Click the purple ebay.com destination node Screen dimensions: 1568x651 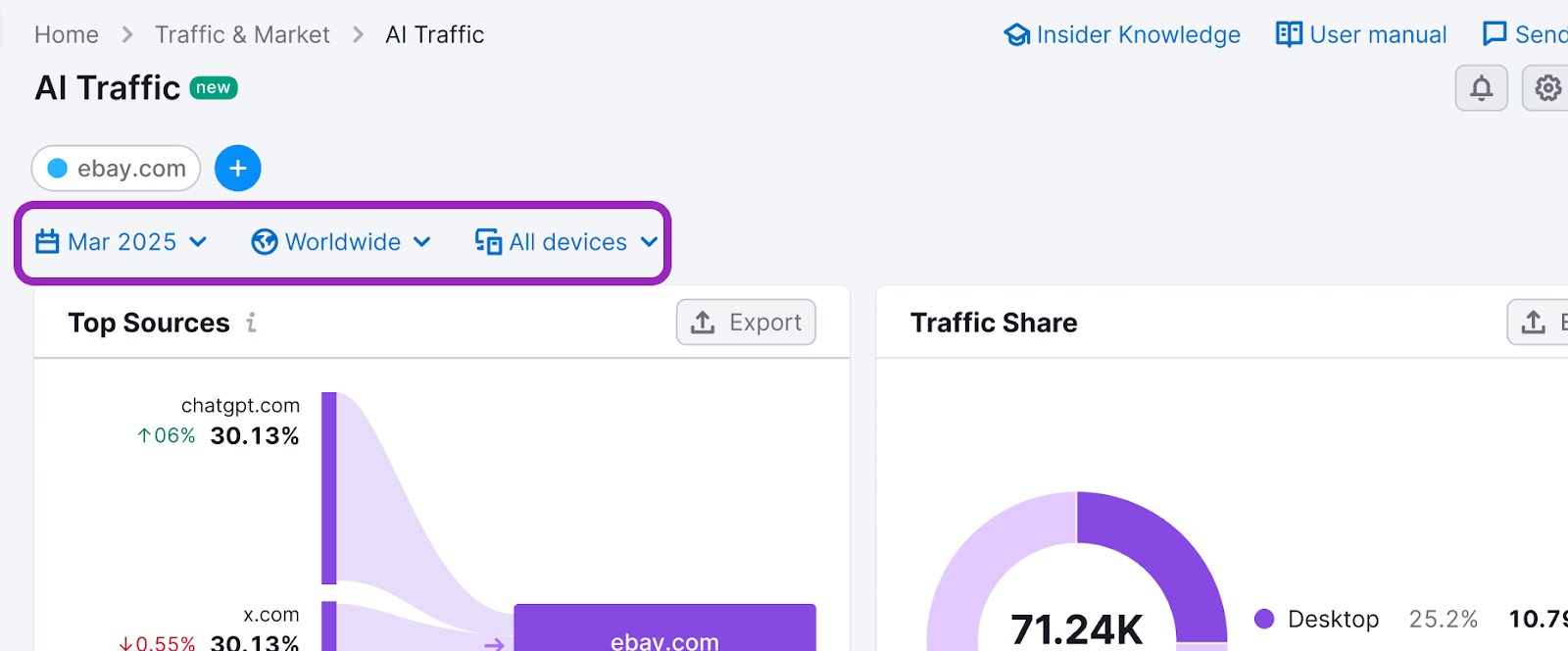coord(664,627)
